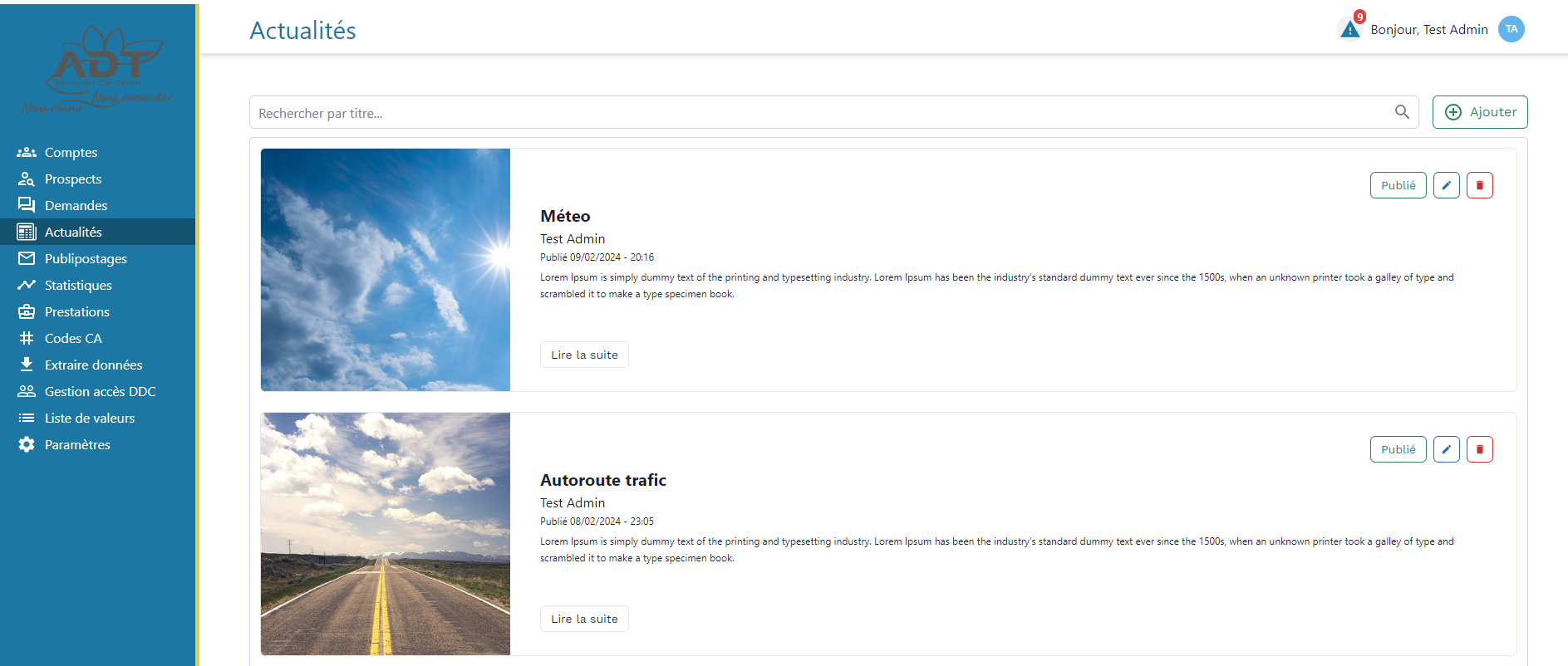View Statistiques page
This screenshot has height=666, width=1568.
click(x=97, y=285)
